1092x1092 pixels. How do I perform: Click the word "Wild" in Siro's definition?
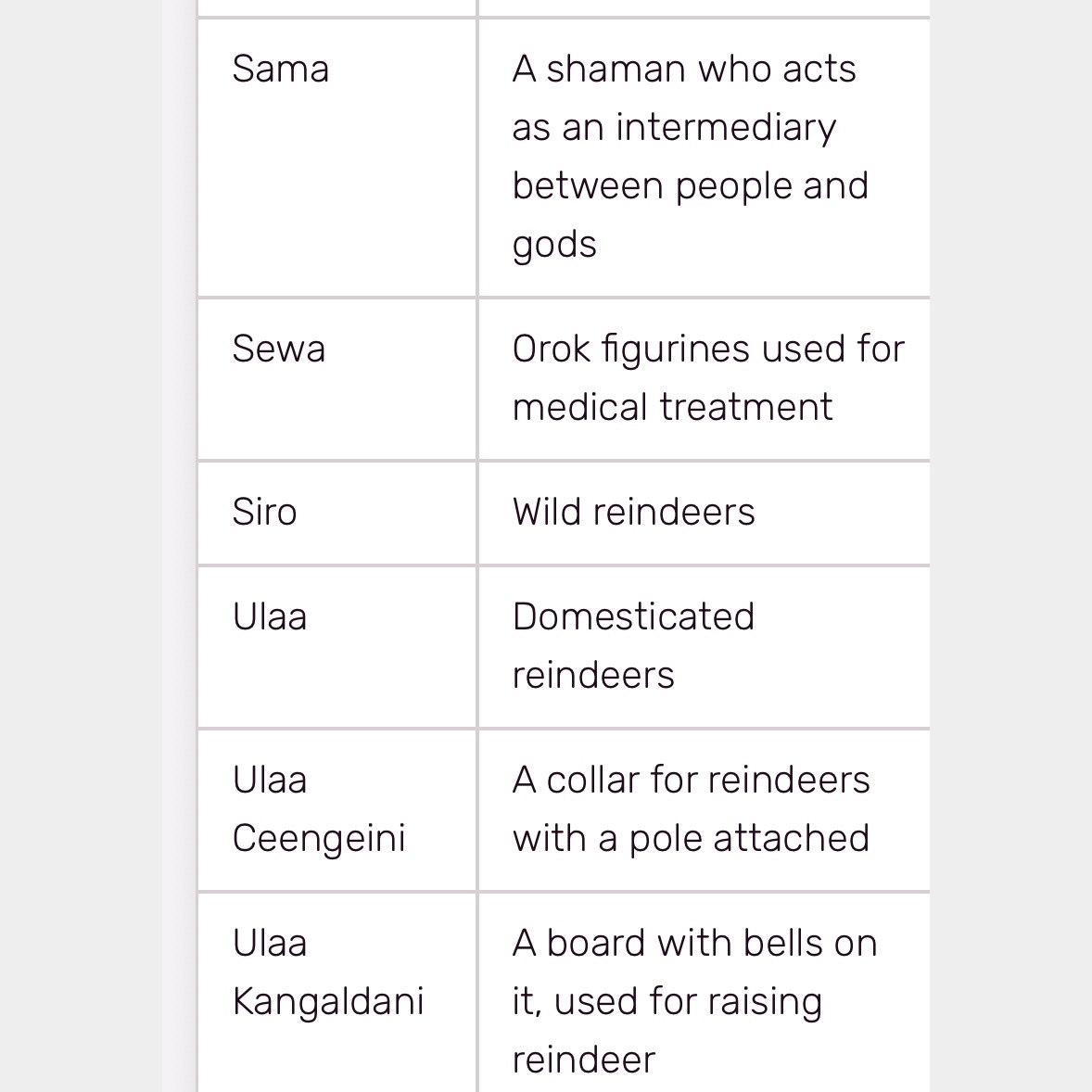coord(547,513)
